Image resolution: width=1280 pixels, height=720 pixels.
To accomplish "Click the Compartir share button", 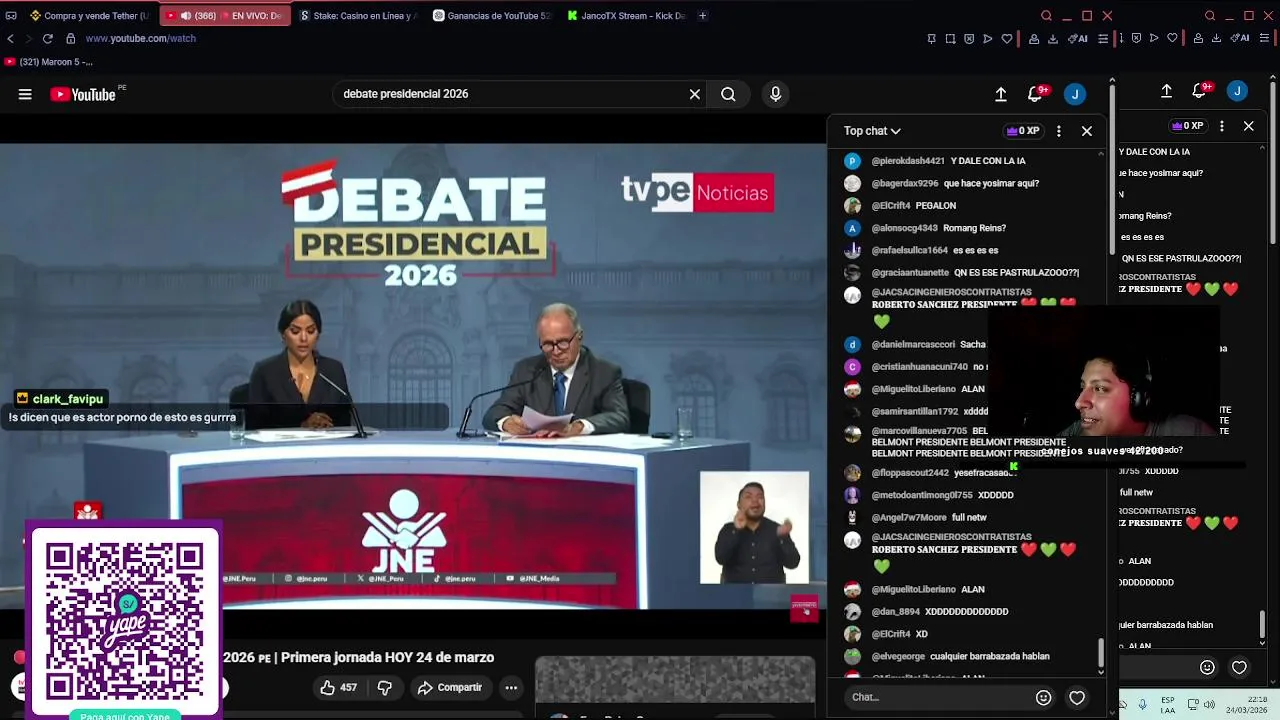I will (x=450, y=687).
